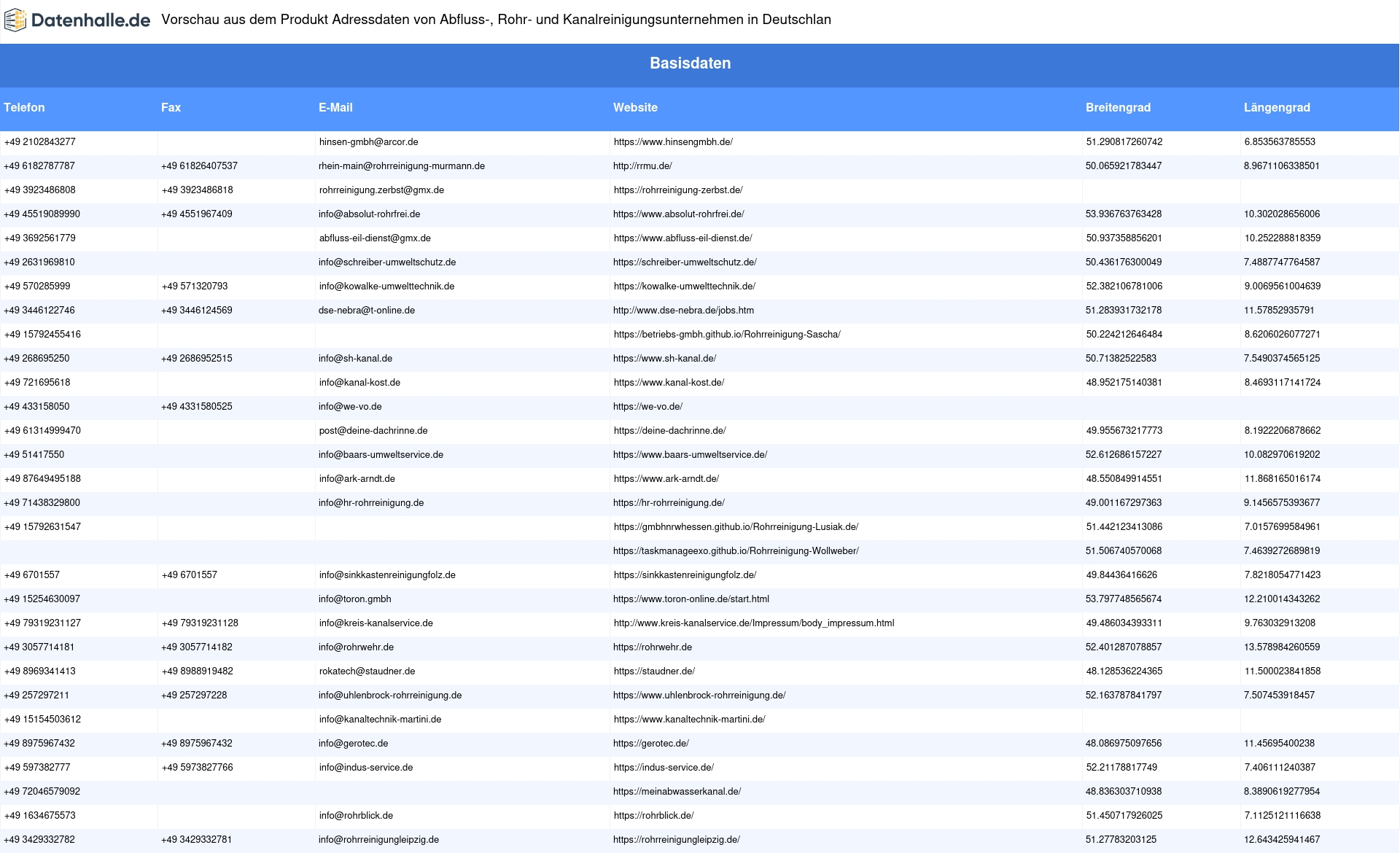Select phone number +49 15792455416
The height and width of the screenshot is (853, 1400).
tap(42, 335)
